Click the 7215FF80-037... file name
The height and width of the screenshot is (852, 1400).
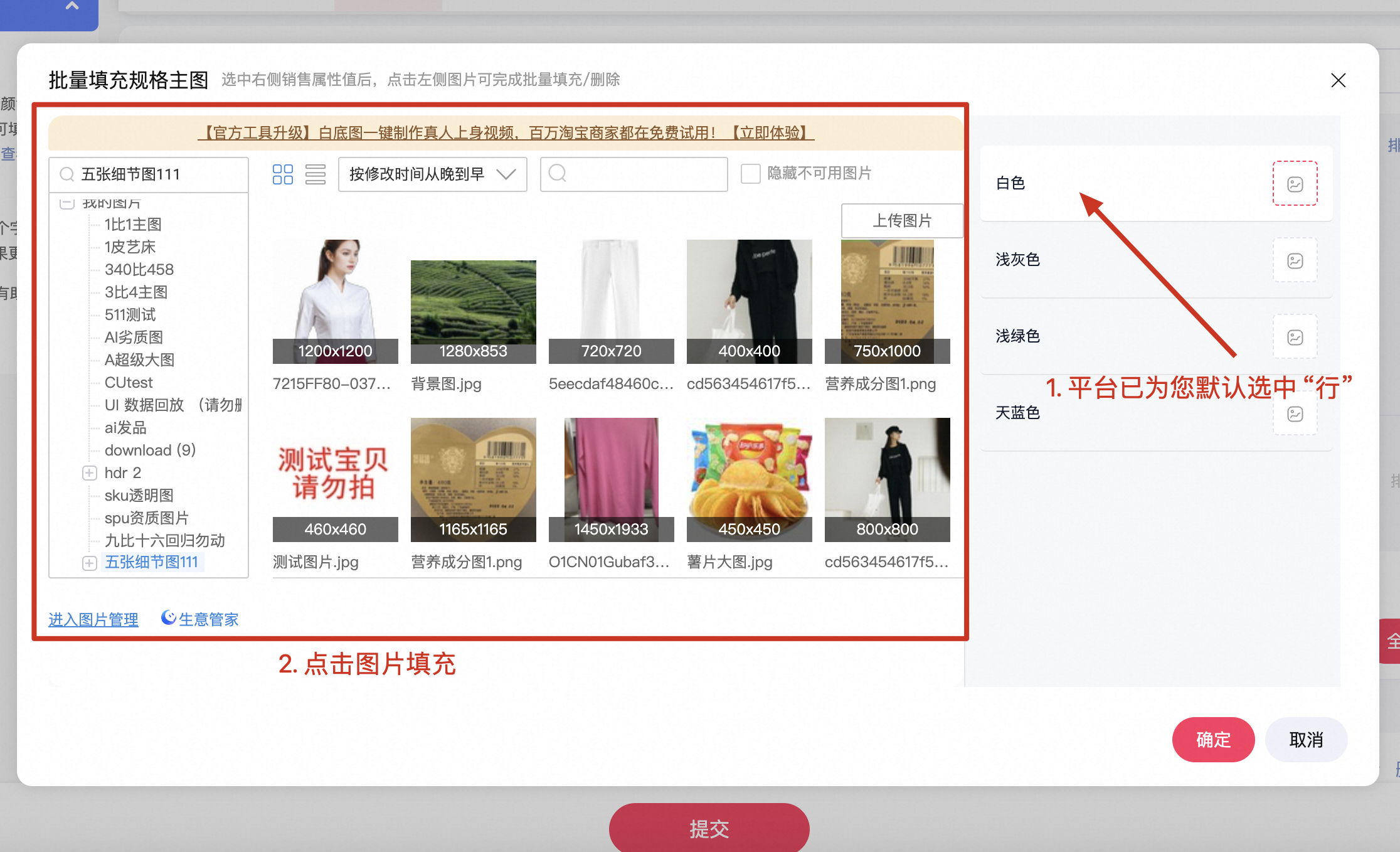(332, 384)
